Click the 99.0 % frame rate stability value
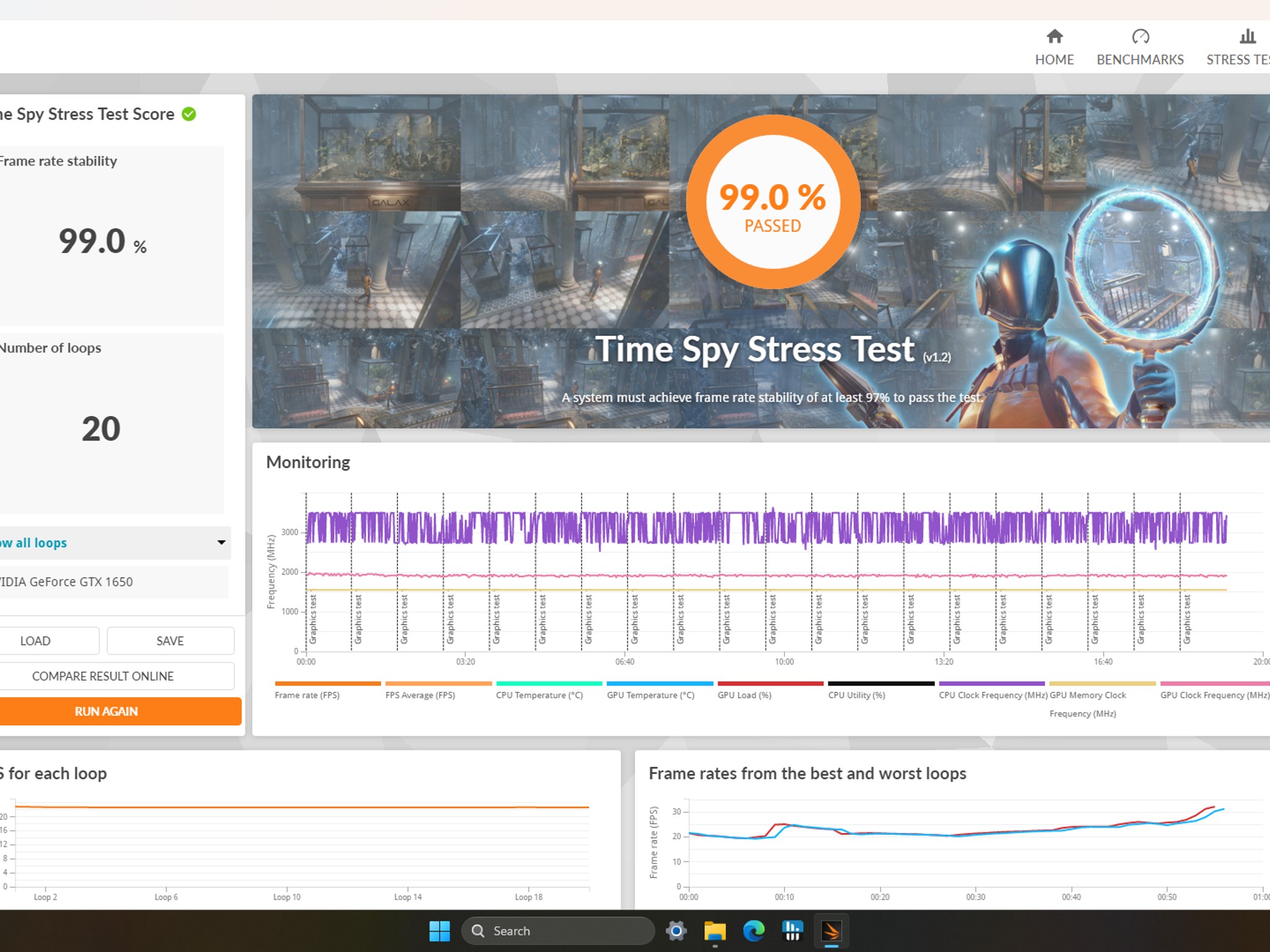This screenshot has height=952, width=1270. click(103, 241)
